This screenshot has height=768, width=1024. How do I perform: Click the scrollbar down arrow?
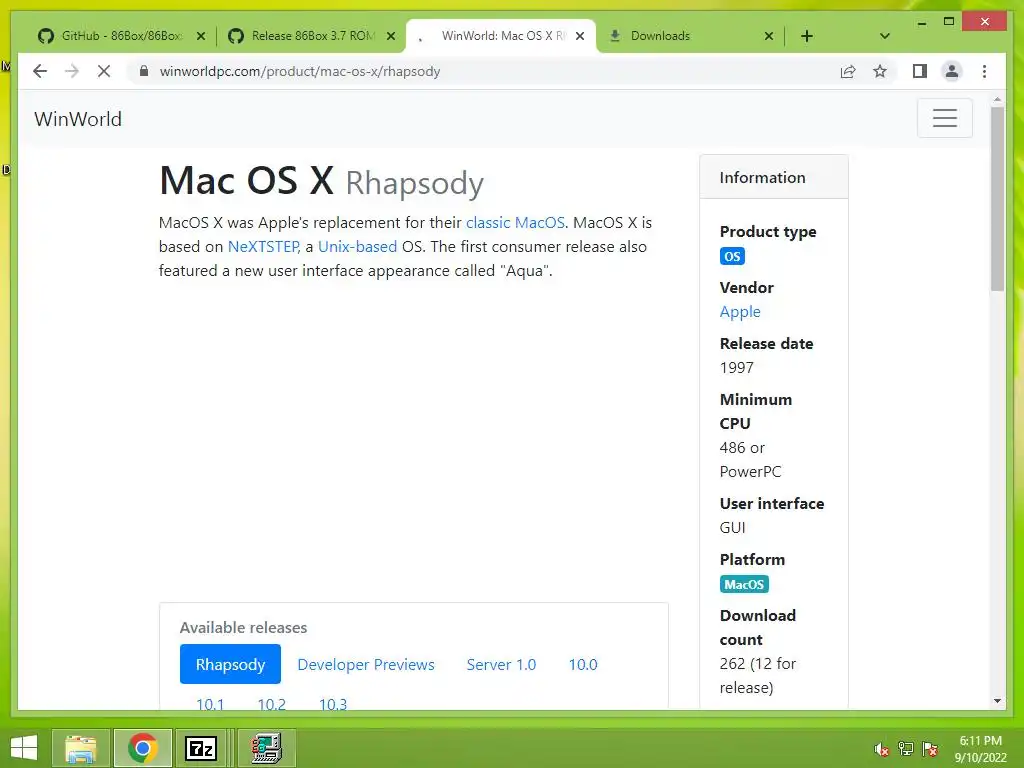click(997, 701)
